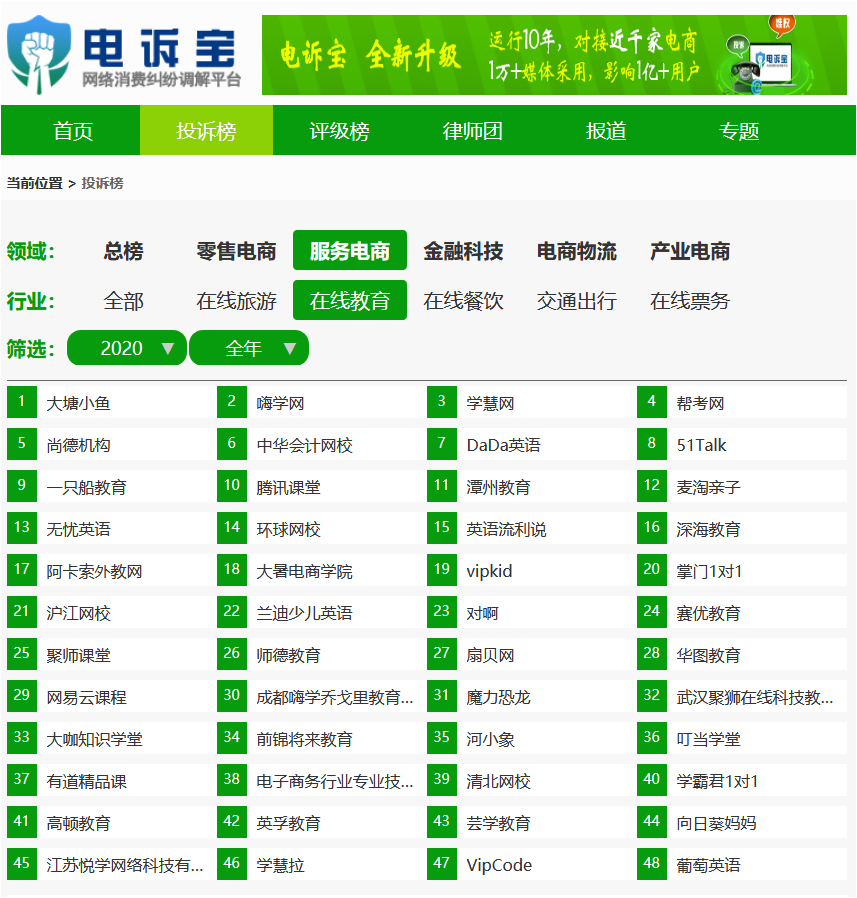
Task: Click the 华图教育 ranking entry
Action: click(742, 654)
